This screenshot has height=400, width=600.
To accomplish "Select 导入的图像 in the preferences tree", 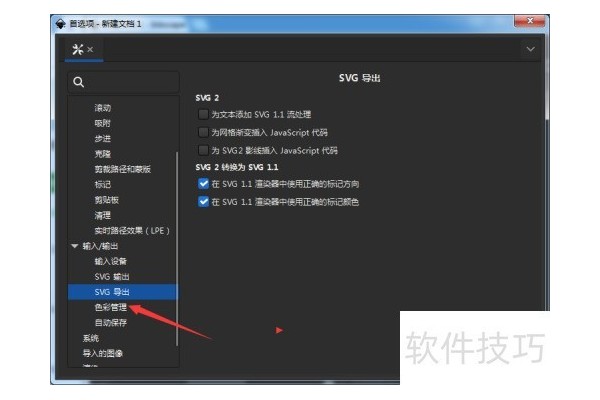I will pos(103,353).
